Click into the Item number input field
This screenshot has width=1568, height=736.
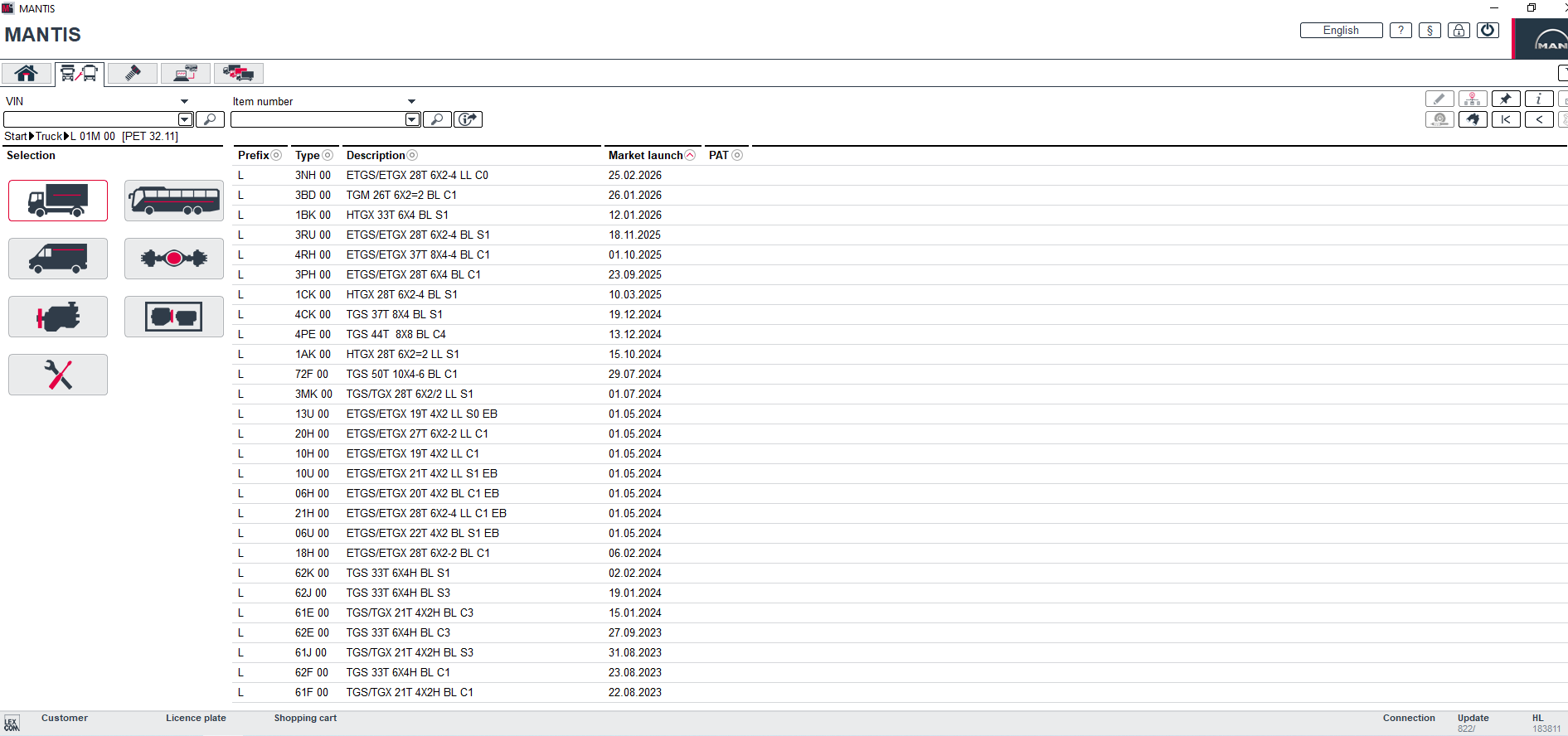pos(318,119)
